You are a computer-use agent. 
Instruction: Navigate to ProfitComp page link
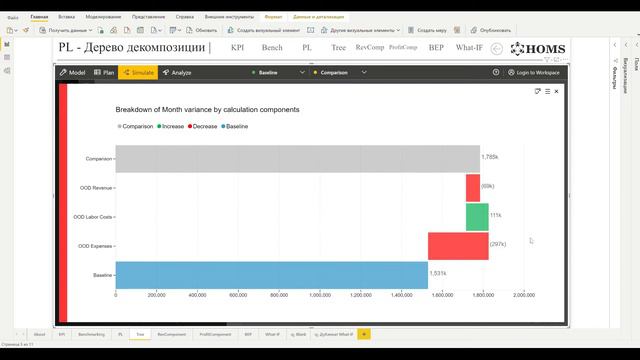point(403,47)
